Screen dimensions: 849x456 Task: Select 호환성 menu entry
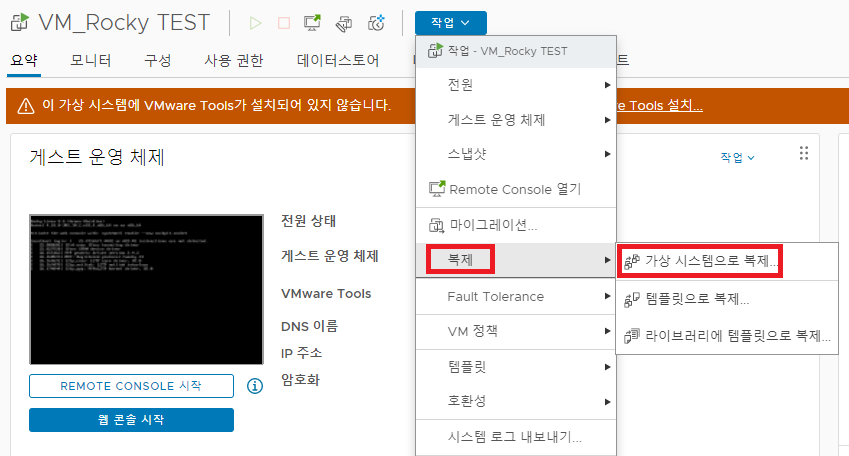[x=516, y=401]
